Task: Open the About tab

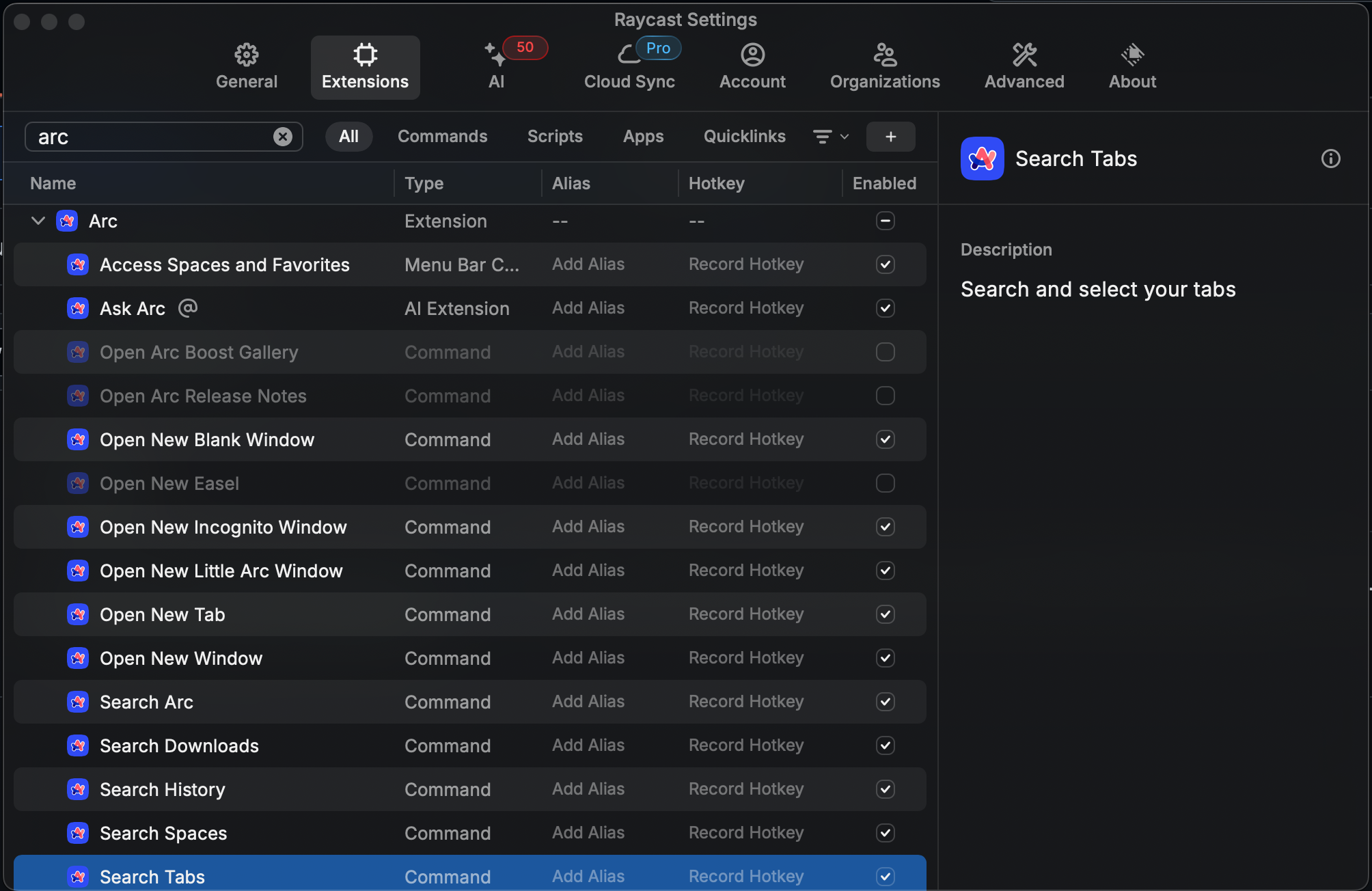Action: tap(1132, 67)
